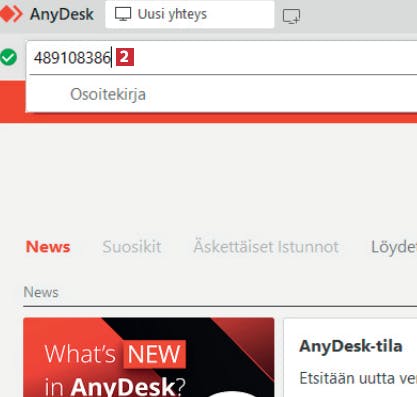Click the AnyDesk-tila status card
Image resolution: width=417 pixels, height=397 pixels.
click(350, 358)
